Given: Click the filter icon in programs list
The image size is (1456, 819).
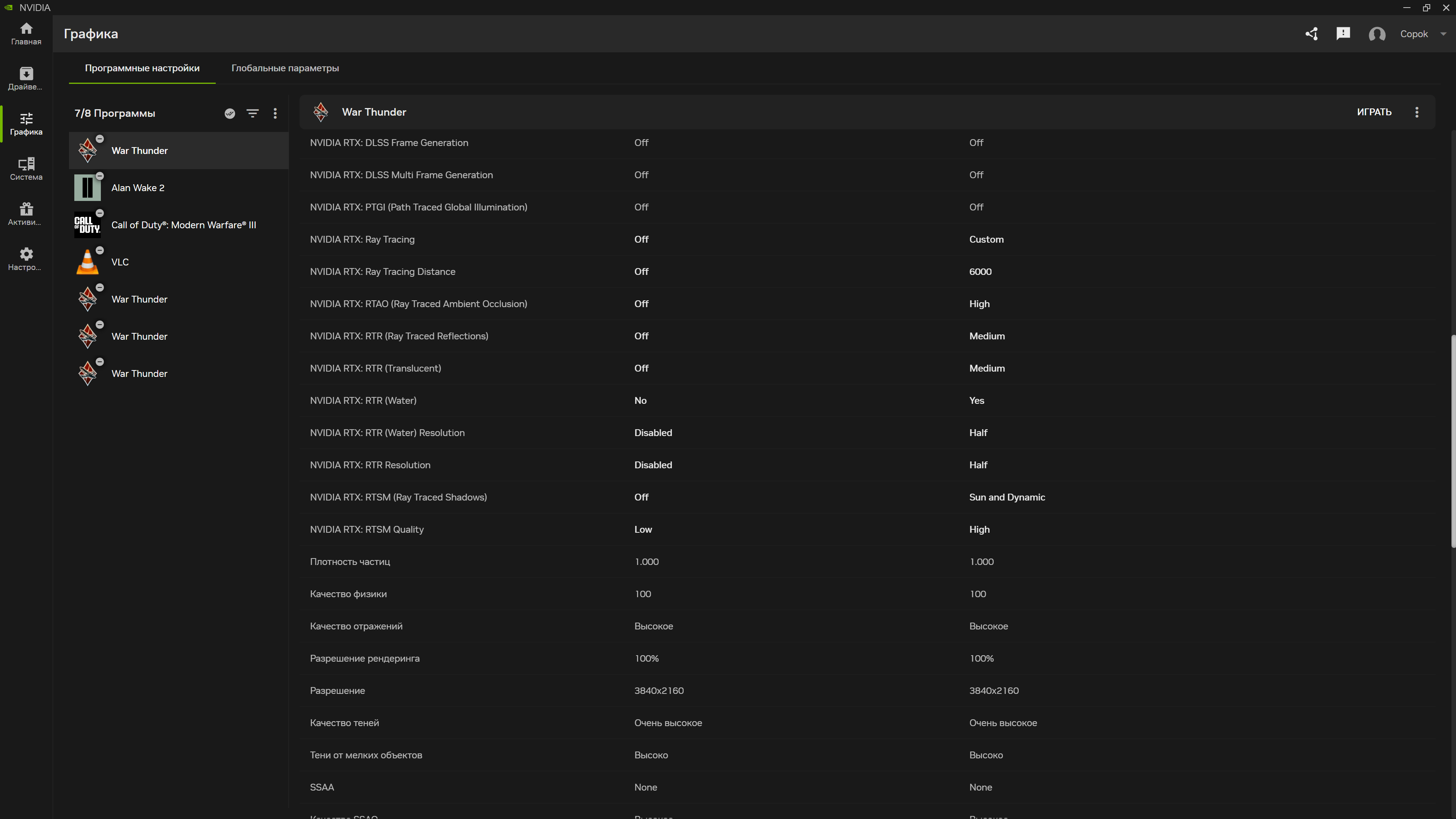Looking at the screenshot, I should point(253,114).
